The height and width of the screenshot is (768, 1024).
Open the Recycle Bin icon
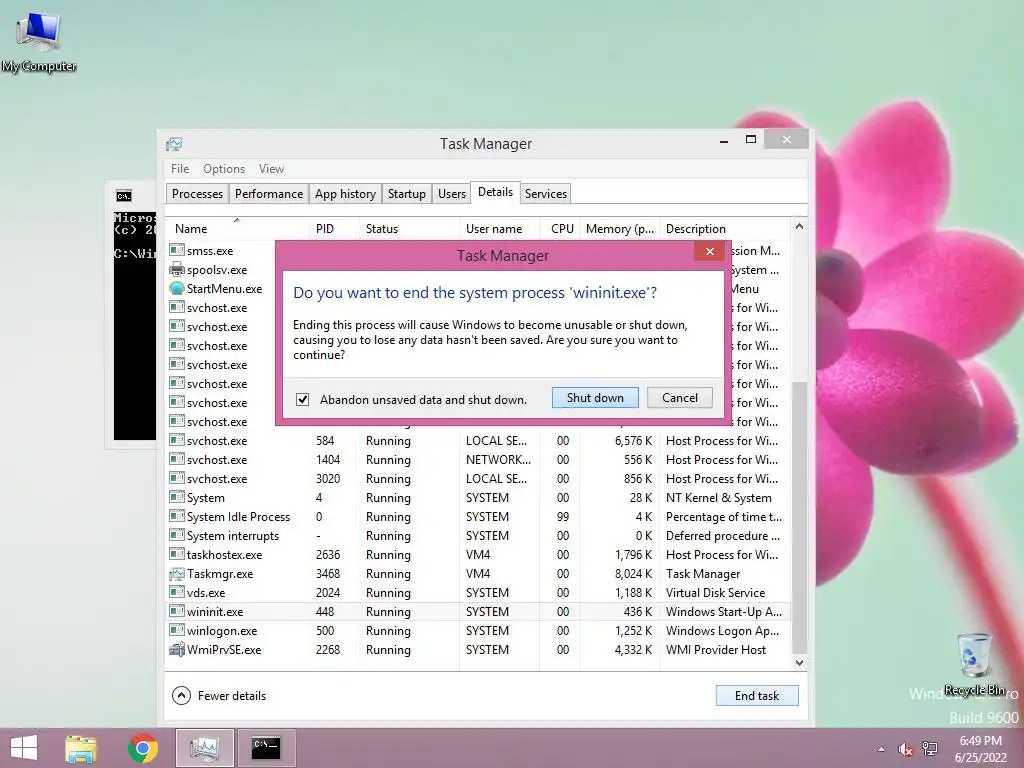[x=974, y=664]
